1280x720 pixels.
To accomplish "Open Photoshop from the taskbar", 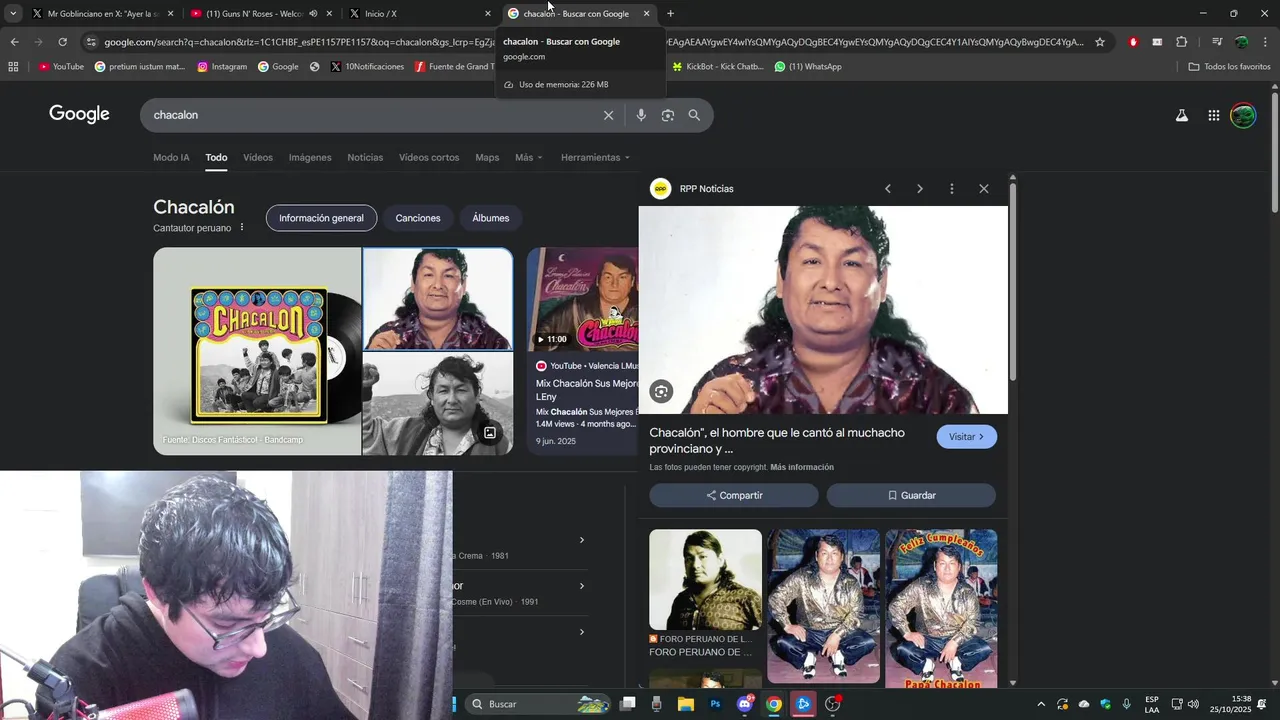I will pos(715,704).
